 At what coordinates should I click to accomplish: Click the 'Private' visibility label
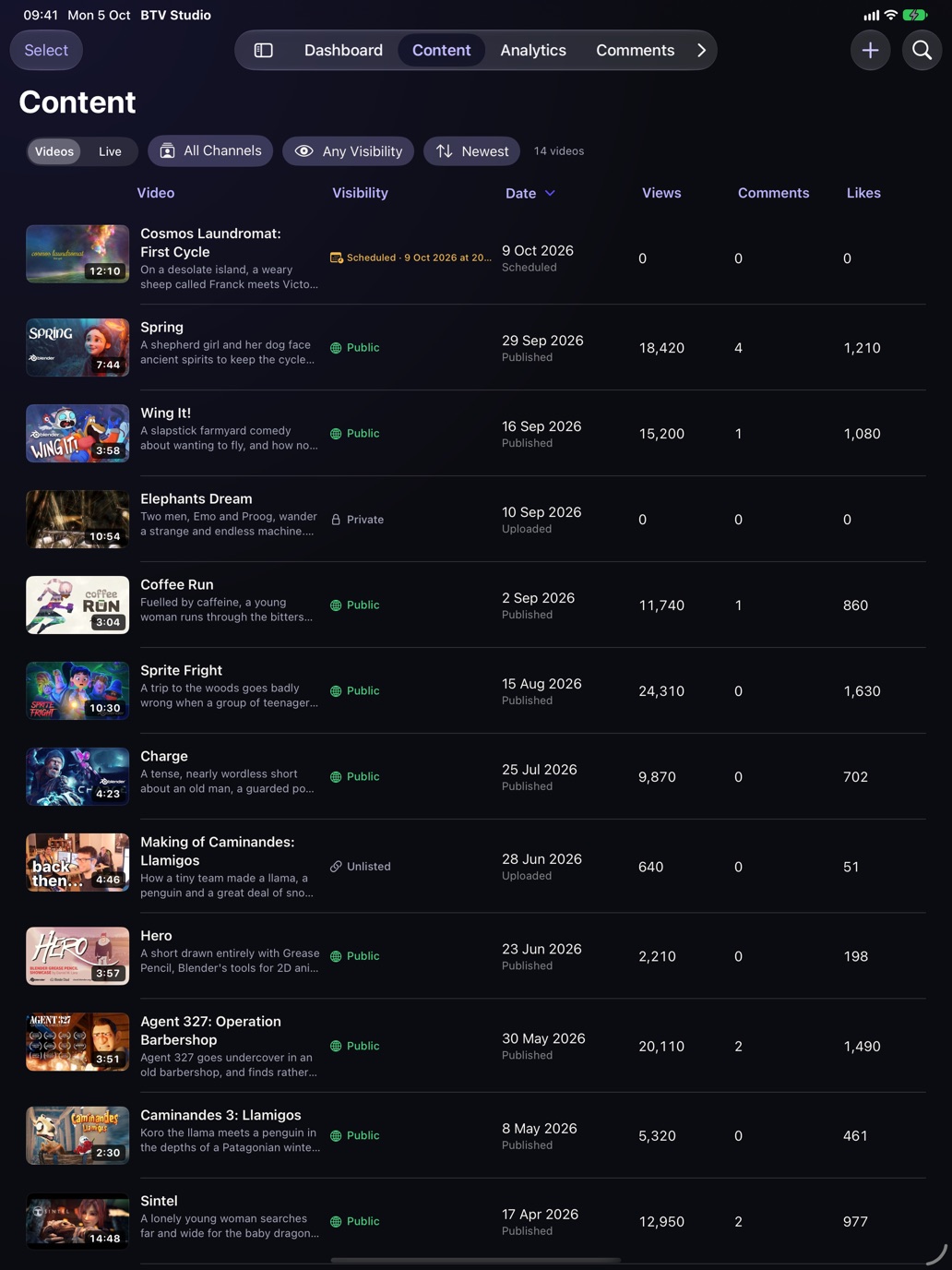tap(365, 520)
